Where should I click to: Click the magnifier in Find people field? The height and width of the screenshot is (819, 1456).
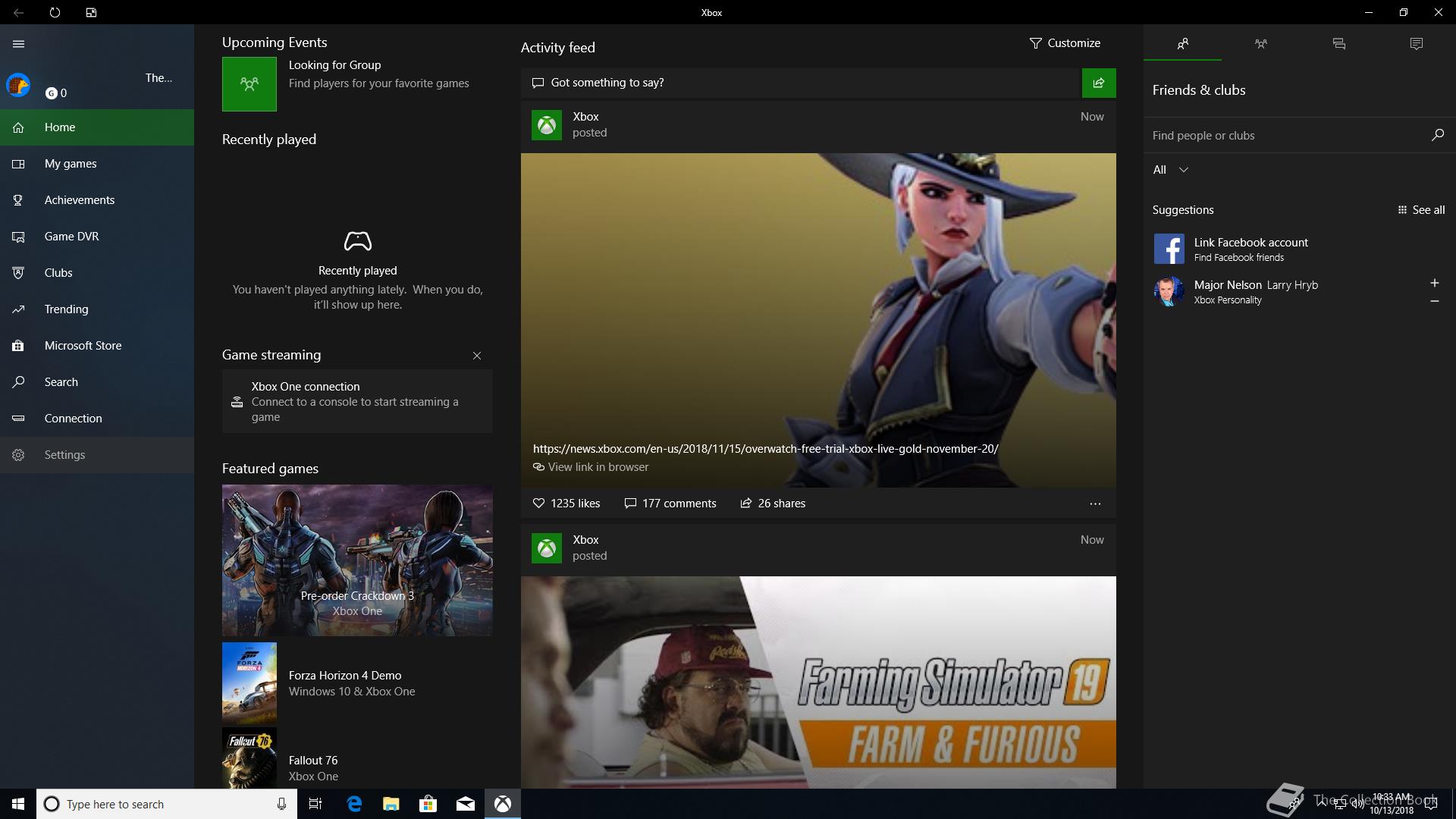(1437, 135)
